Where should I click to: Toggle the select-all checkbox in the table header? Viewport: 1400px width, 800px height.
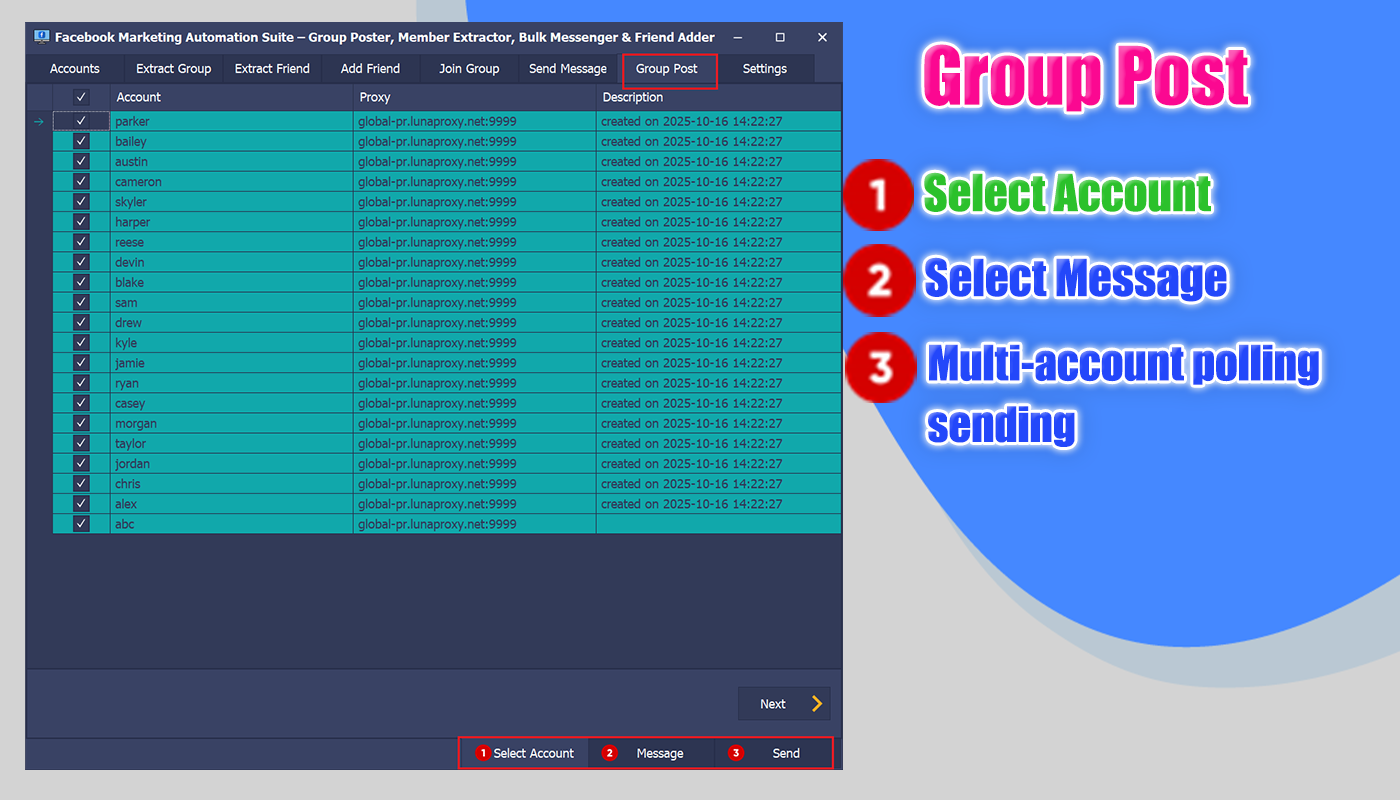[81, 97]
